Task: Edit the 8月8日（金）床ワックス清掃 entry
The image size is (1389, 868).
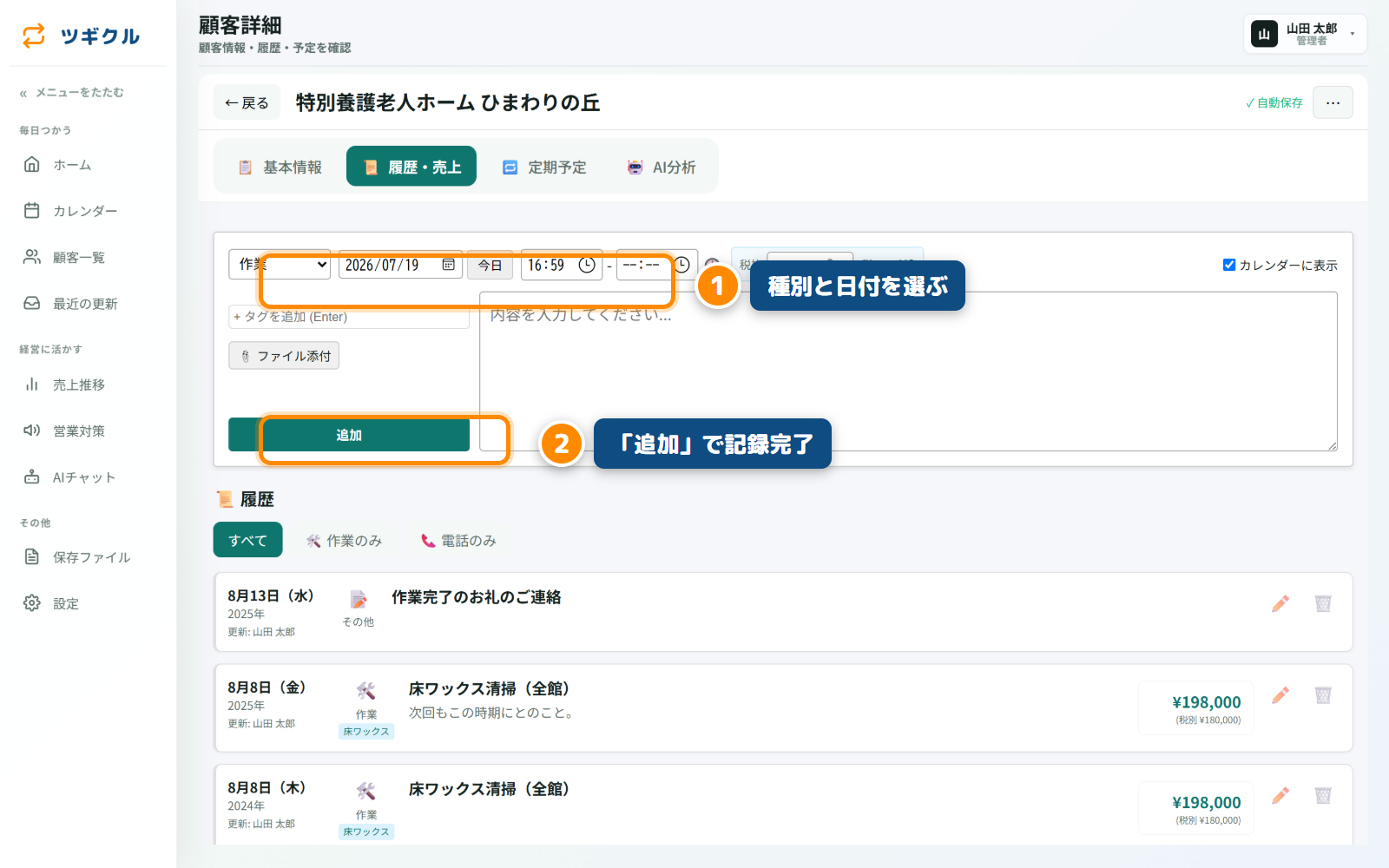Action: (x=1280, y=695)
